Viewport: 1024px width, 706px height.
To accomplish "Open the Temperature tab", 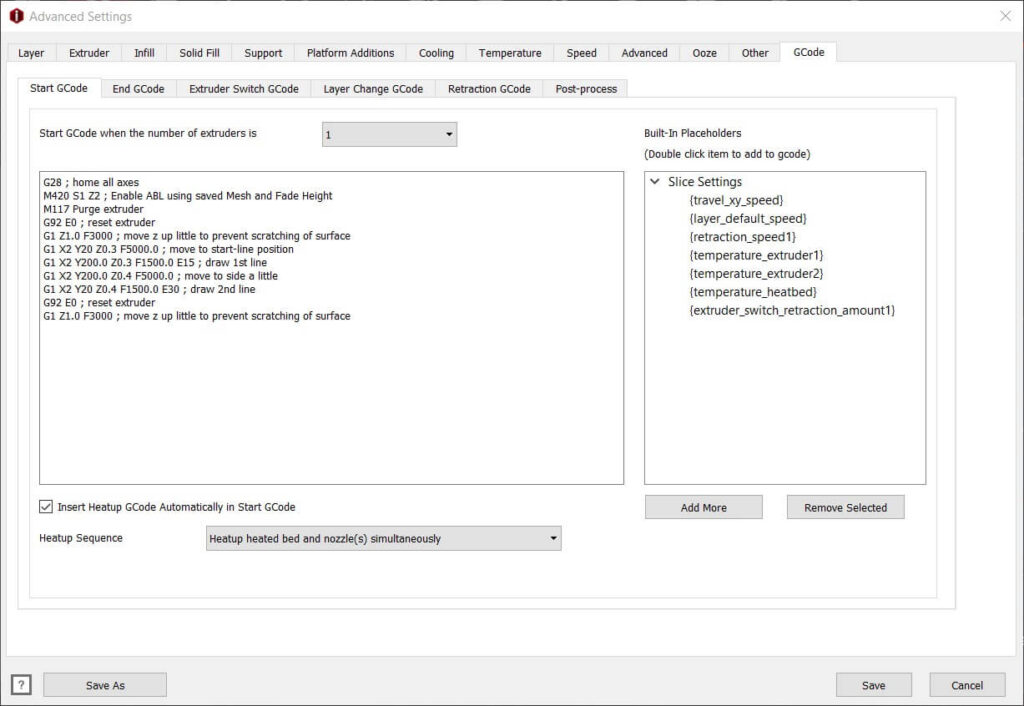I will (x=510, y=53).
